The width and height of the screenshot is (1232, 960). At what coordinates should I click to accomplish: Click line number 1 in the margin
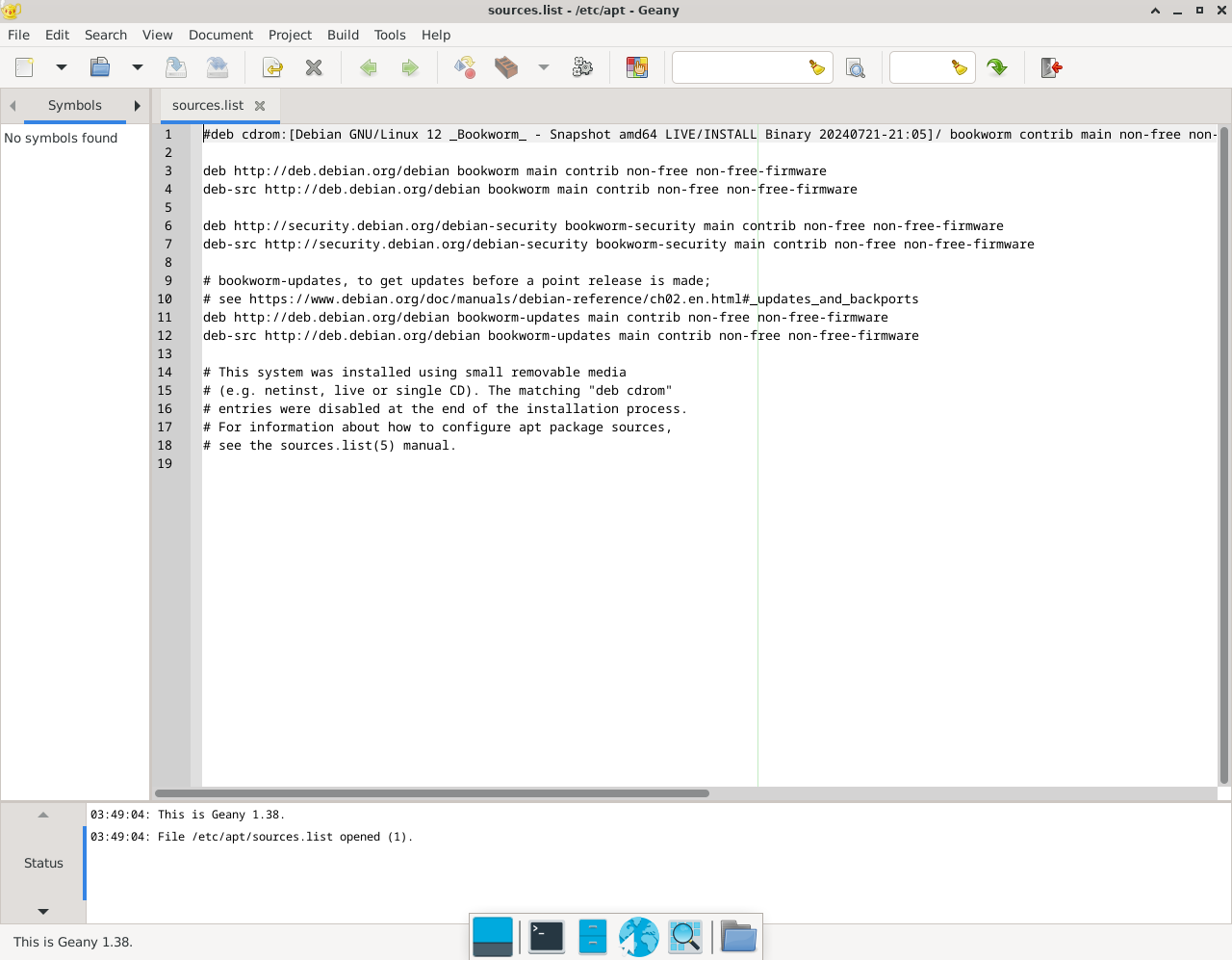pyautogui.click(x=168, y=134)
